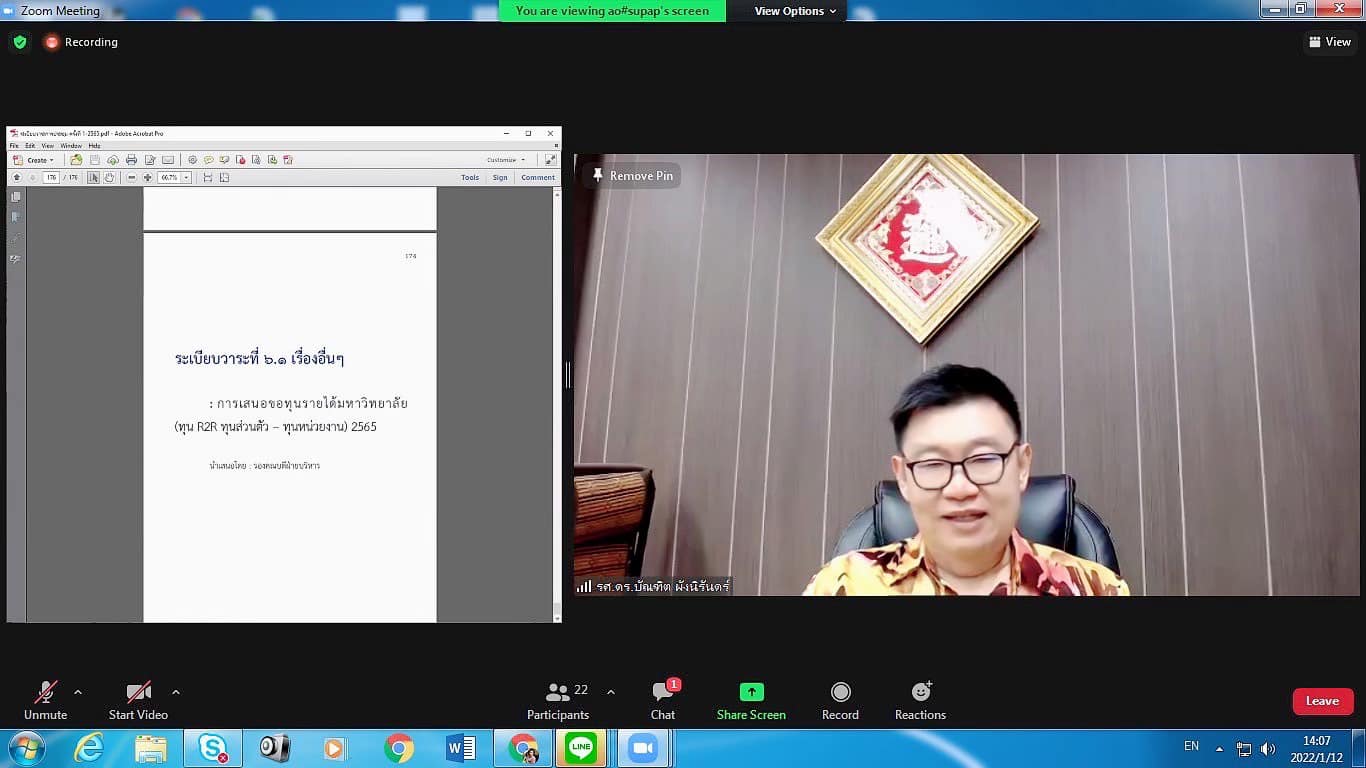Screen dimensions: 1366x768
Task: Open the View Options dropdown
Action: (795, 11)
